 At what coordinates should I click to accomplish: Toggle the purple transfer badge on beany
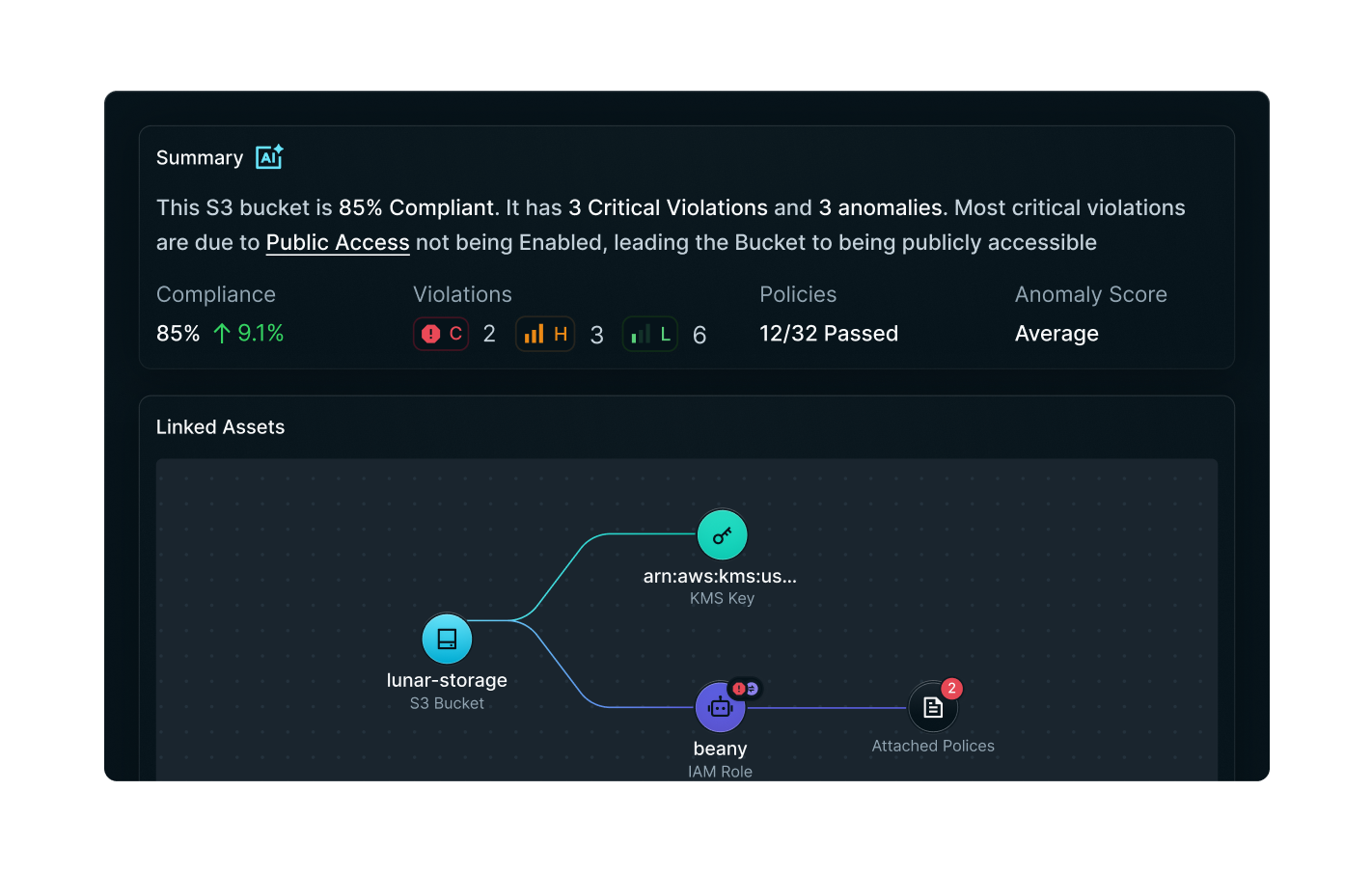[752, 688]
